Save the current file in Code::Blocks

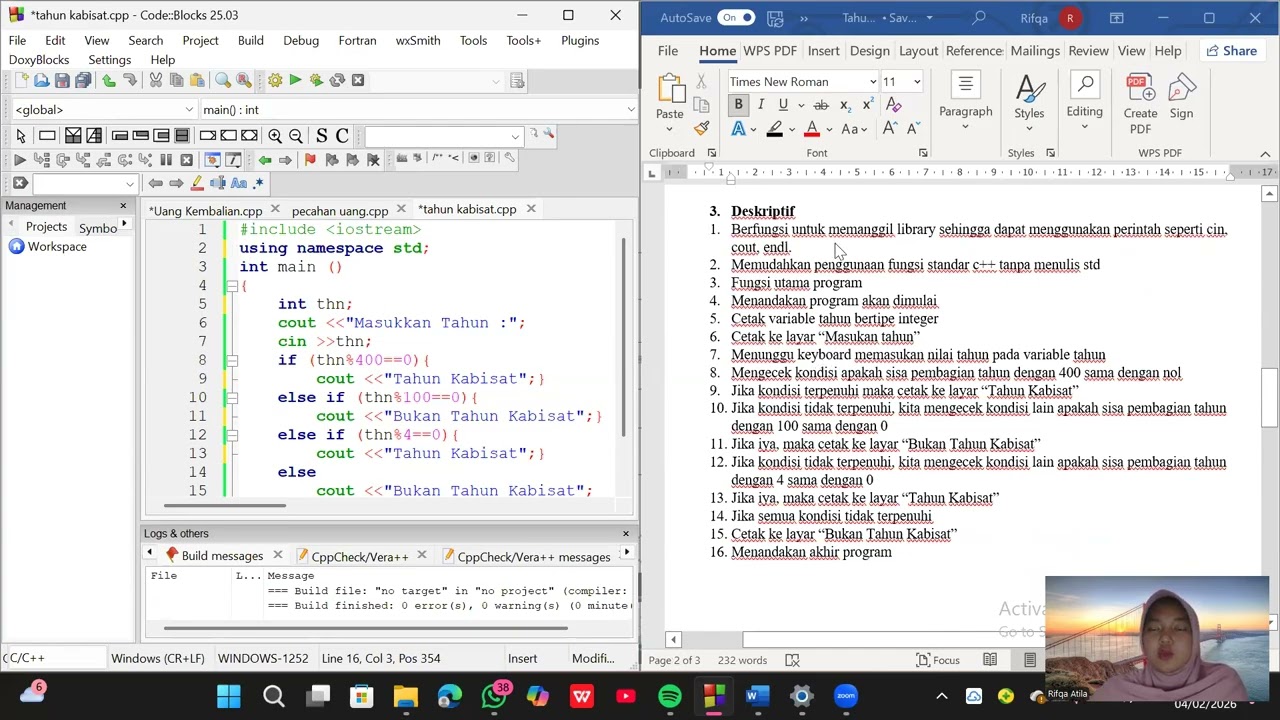click(x=62, y=80)
